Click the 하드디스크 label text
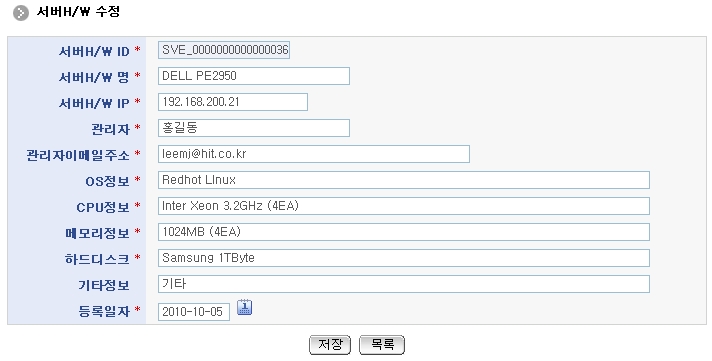The height and width of the screenshot is (361, 712). click(97, 259)
